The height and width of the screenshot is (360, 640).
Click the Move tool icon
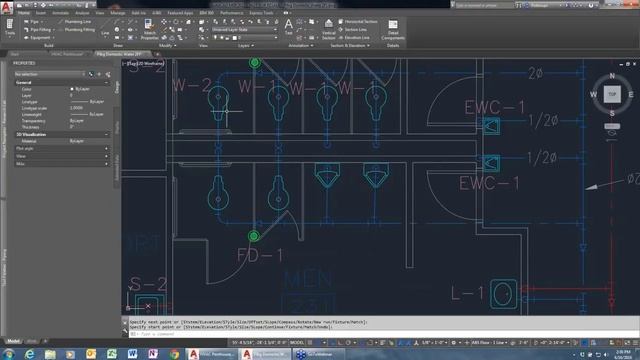(164, 21)
